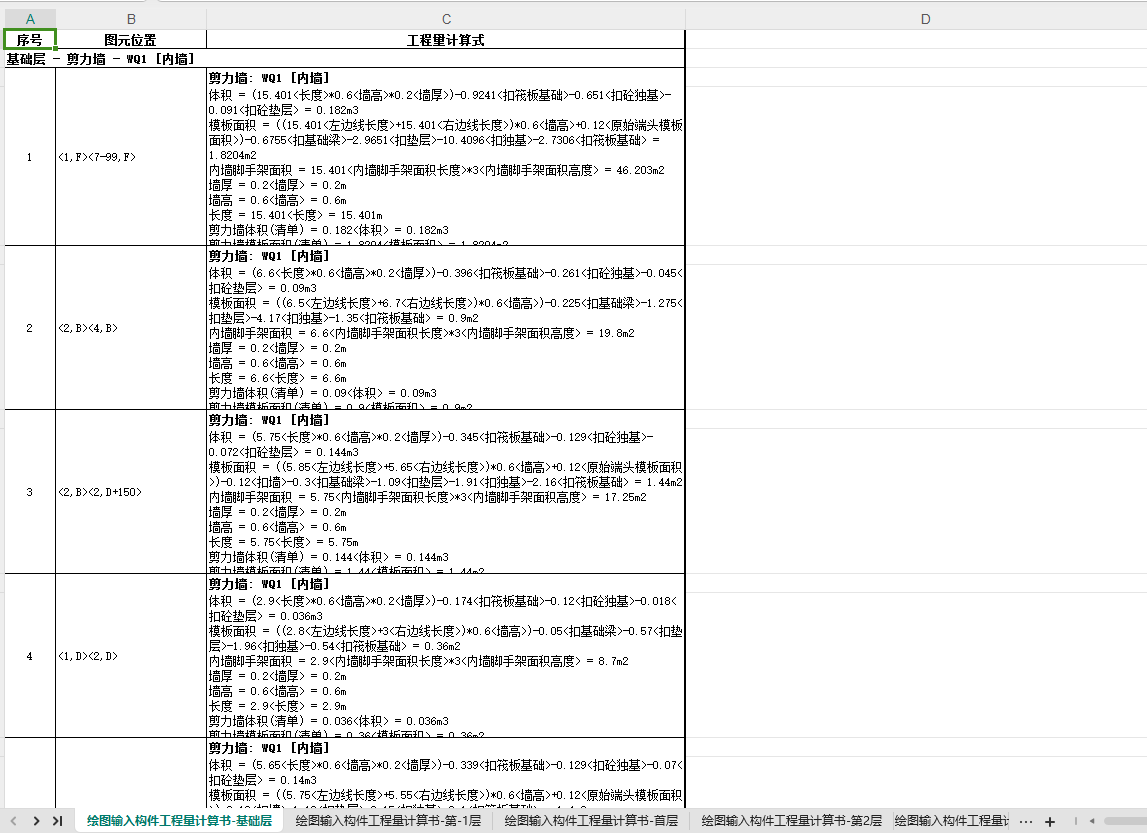Image resolution: width=1147 pixels, height=833 pixels.
Task: Click the 图元位置 header cell
Action: tap(131, 39)
